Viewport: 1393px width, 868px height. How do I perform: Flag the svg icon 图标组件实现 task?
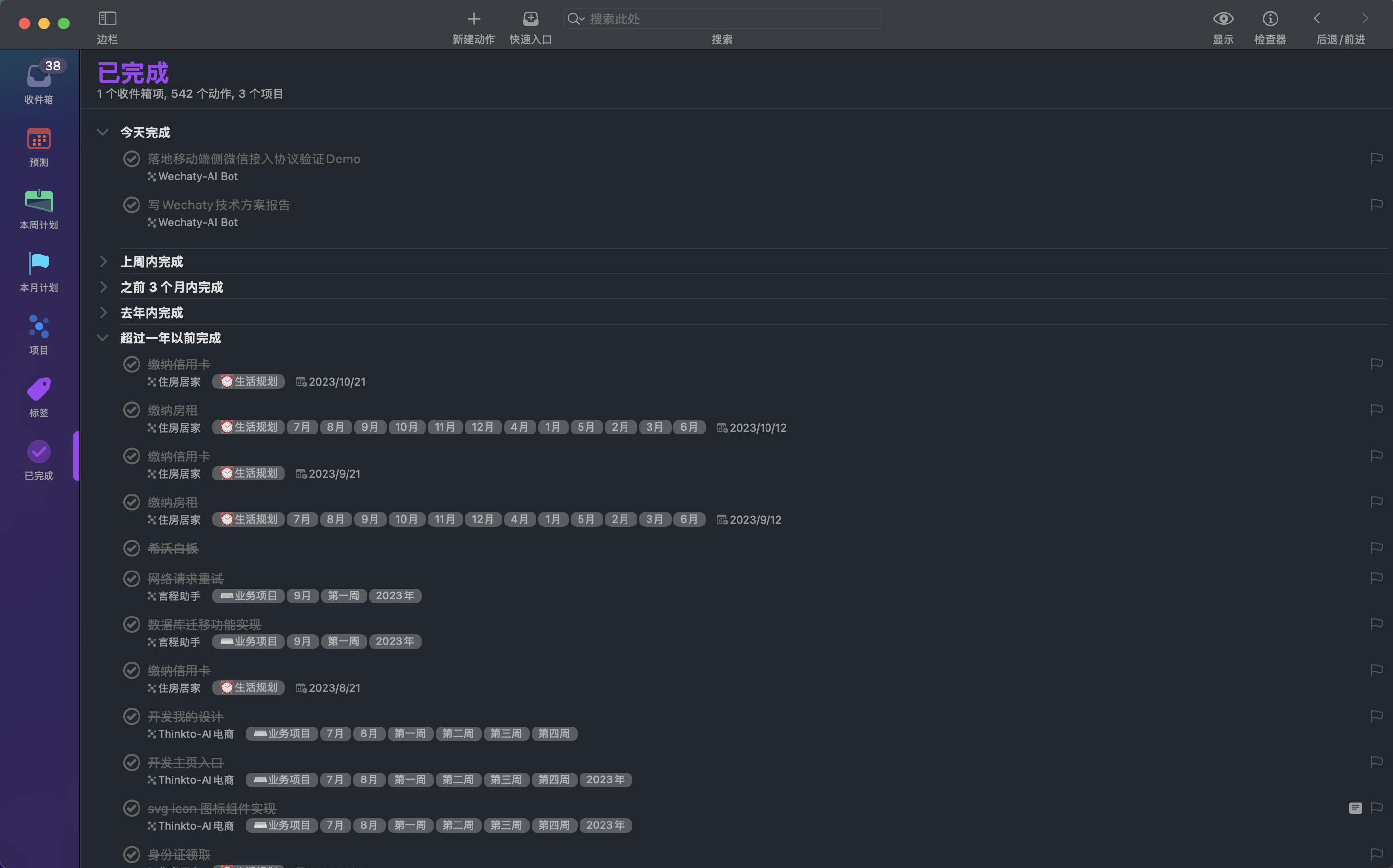(1376, 808)
